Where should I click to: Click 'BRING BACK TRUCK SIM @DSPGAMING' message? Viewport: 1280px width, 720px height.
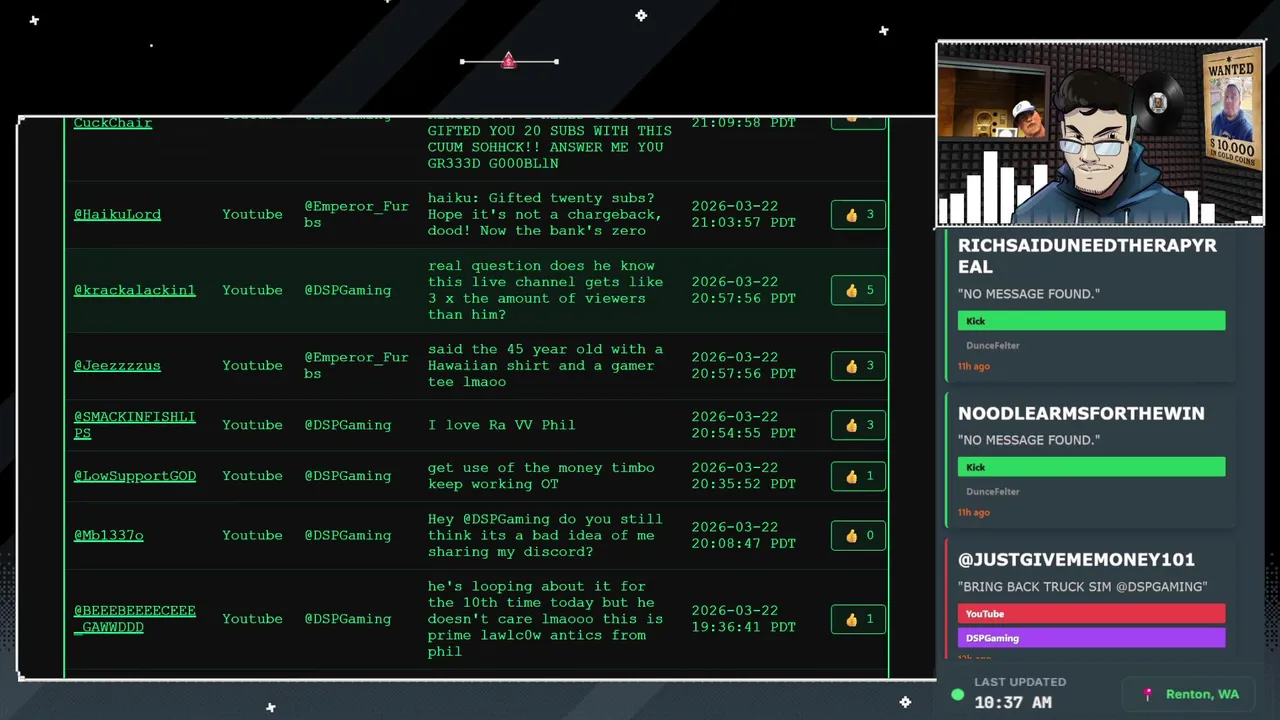tap(1082, 587)
